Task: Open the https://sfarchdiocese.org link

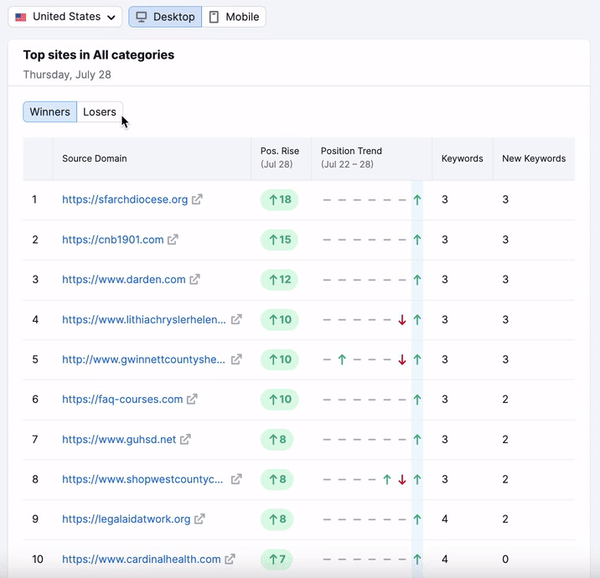Action: 125,199
